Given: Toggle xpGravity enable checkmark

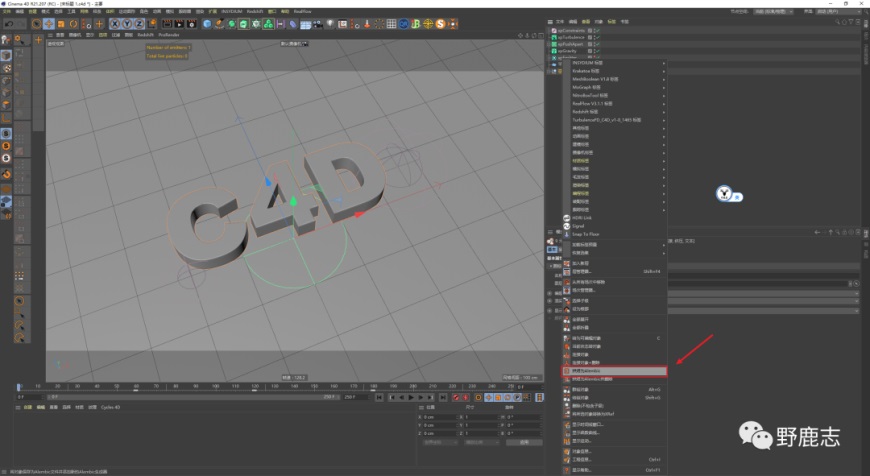Looking at the screenshot, I should point(598,50).
